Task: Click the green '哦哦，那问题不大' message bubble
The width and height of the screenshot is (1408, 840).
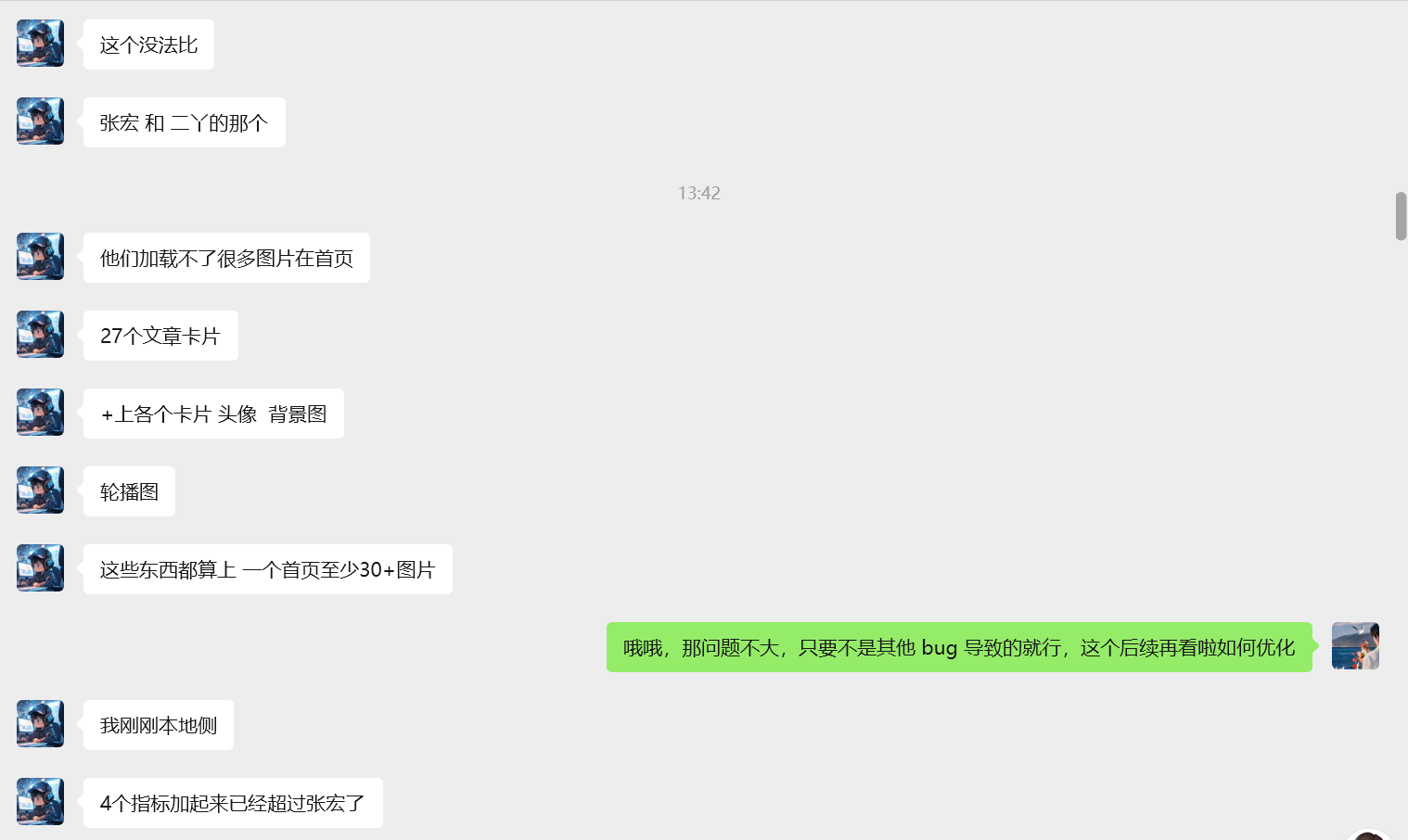Action: point(959,647)
